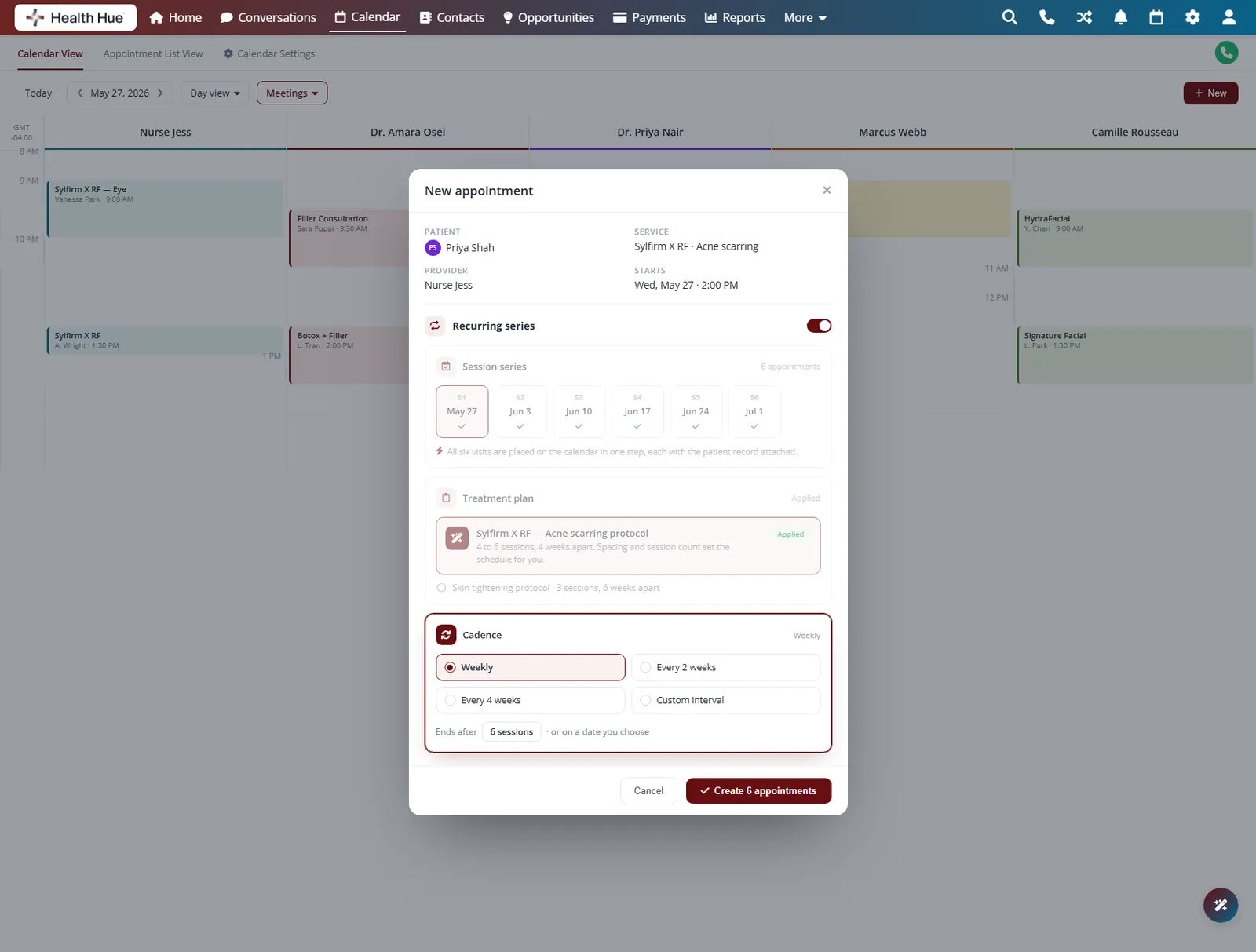Select the applied Sylfirm Acne scarring protocol card
This screenshot has height=952, width=1256.
click(628, 545)
